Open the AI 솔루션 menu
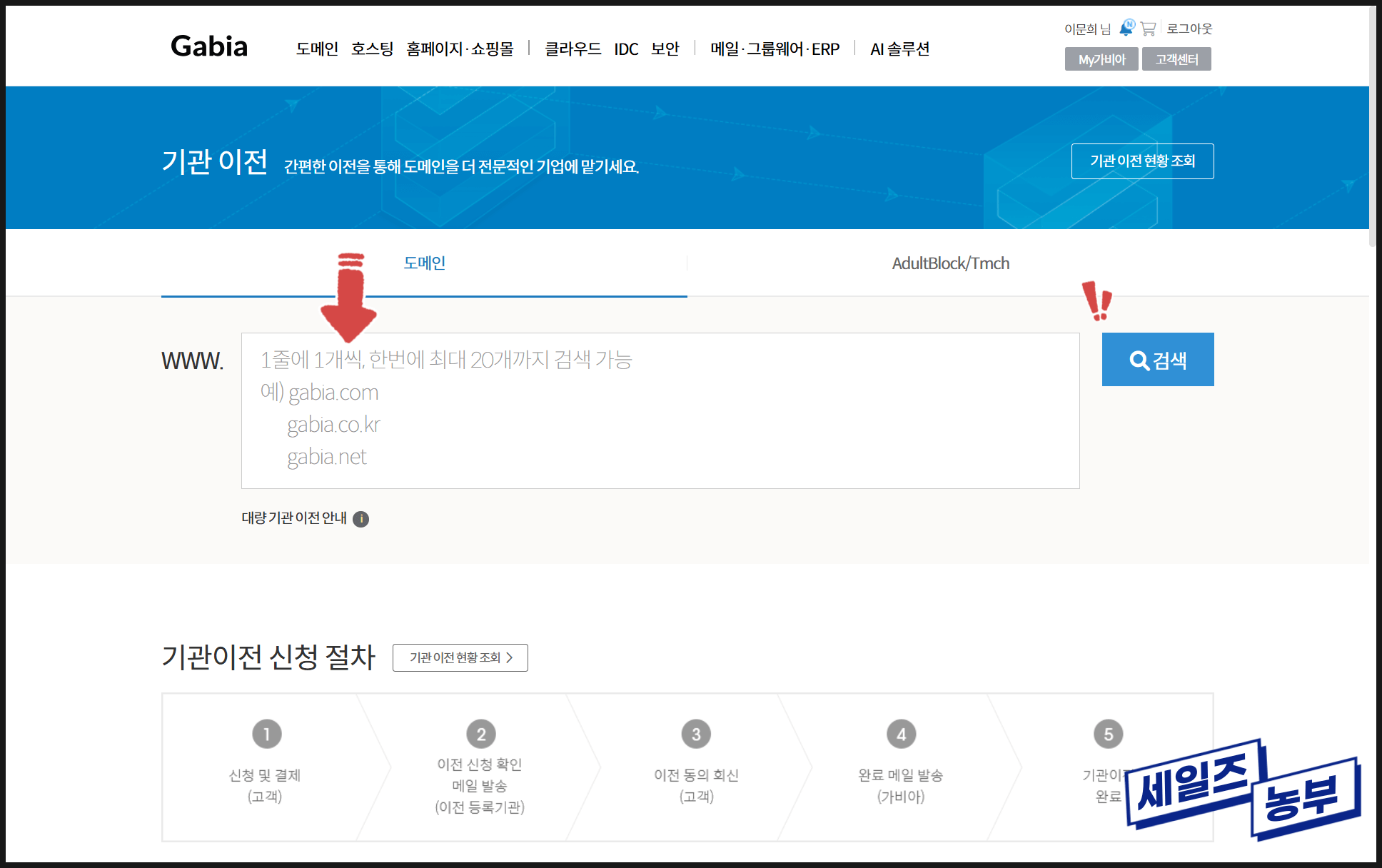 [899, 49]
